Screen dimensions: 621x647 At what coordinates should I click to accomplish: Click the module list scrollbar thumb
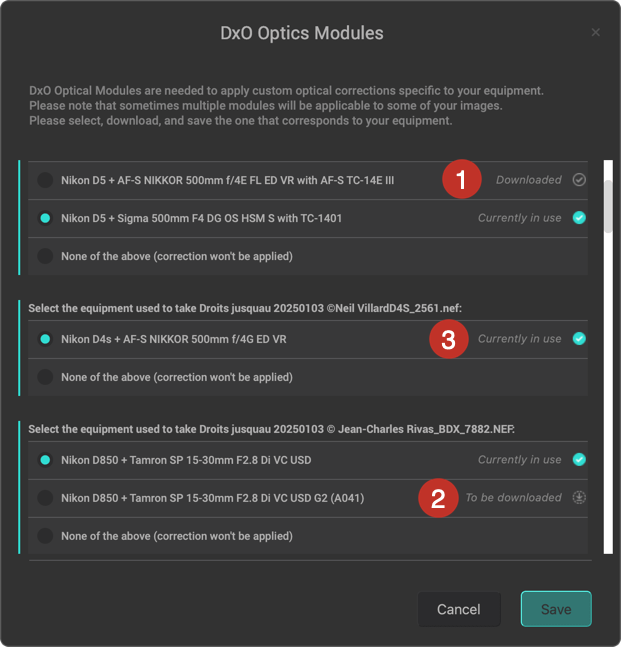(x=608, y=206)
